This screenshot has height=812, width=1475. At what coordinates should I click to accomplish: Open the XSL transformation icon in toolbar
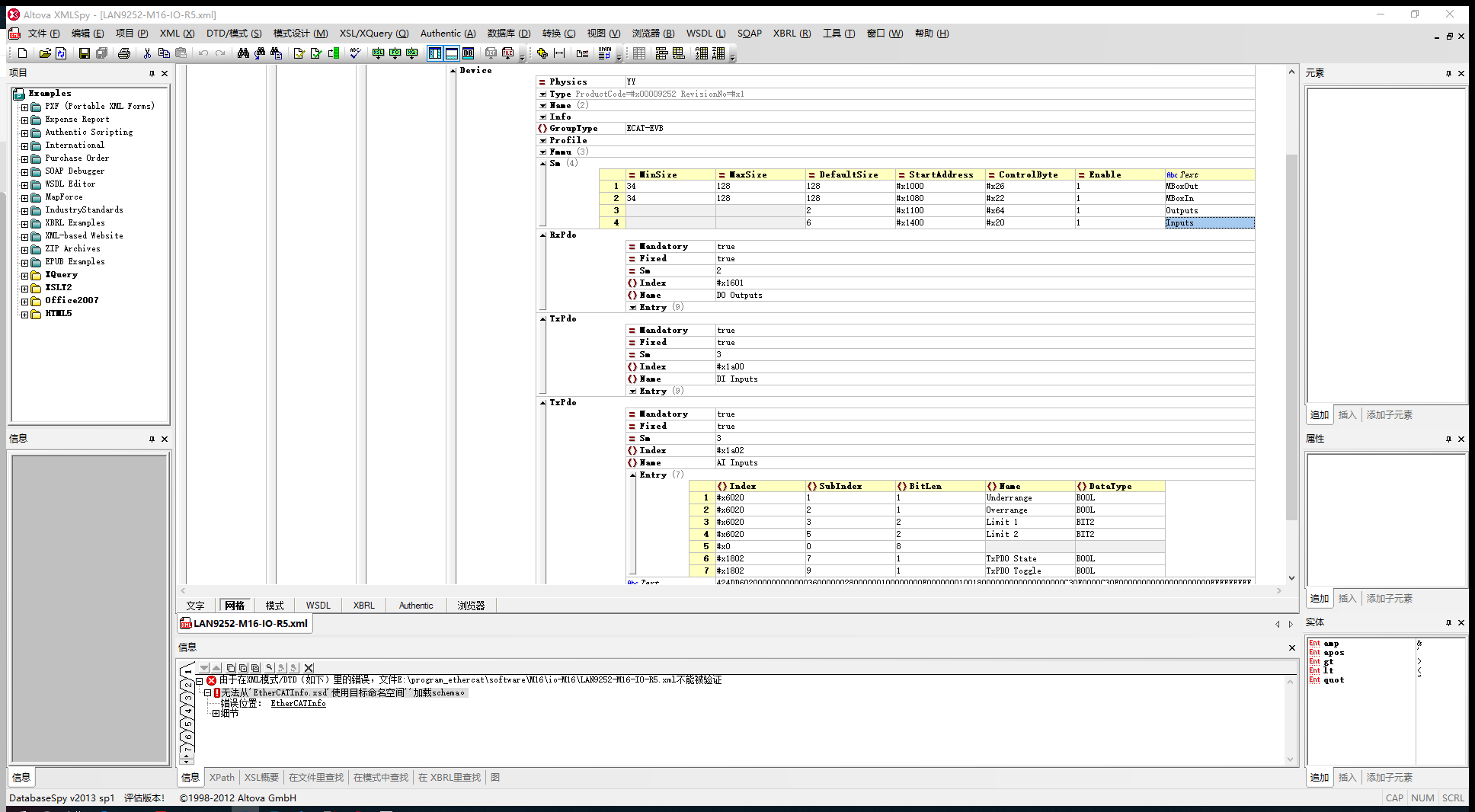click(x=379, y=53)
